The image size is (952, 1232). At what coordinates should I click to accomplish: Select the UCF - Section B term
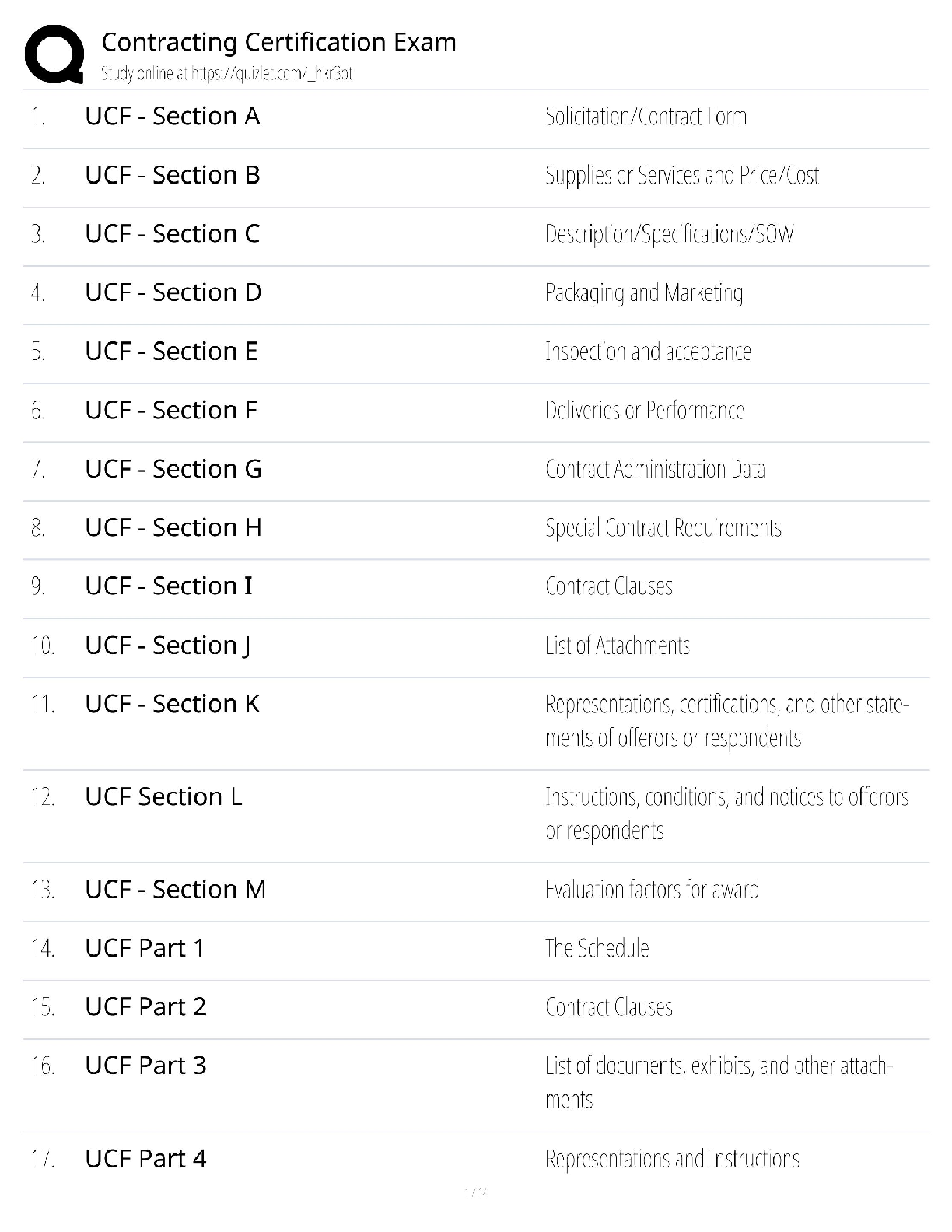[x=172, y=176]
